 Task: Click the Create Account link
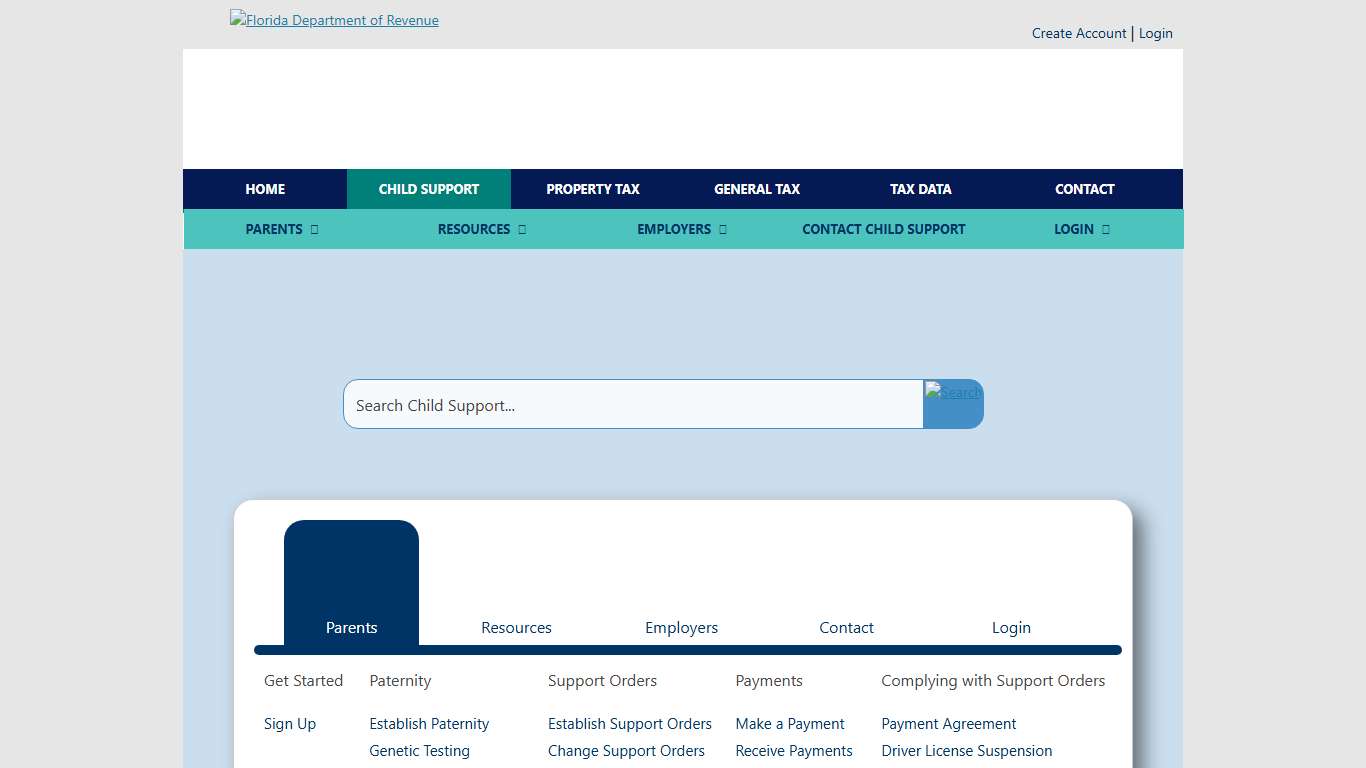tap(1079, 33)
